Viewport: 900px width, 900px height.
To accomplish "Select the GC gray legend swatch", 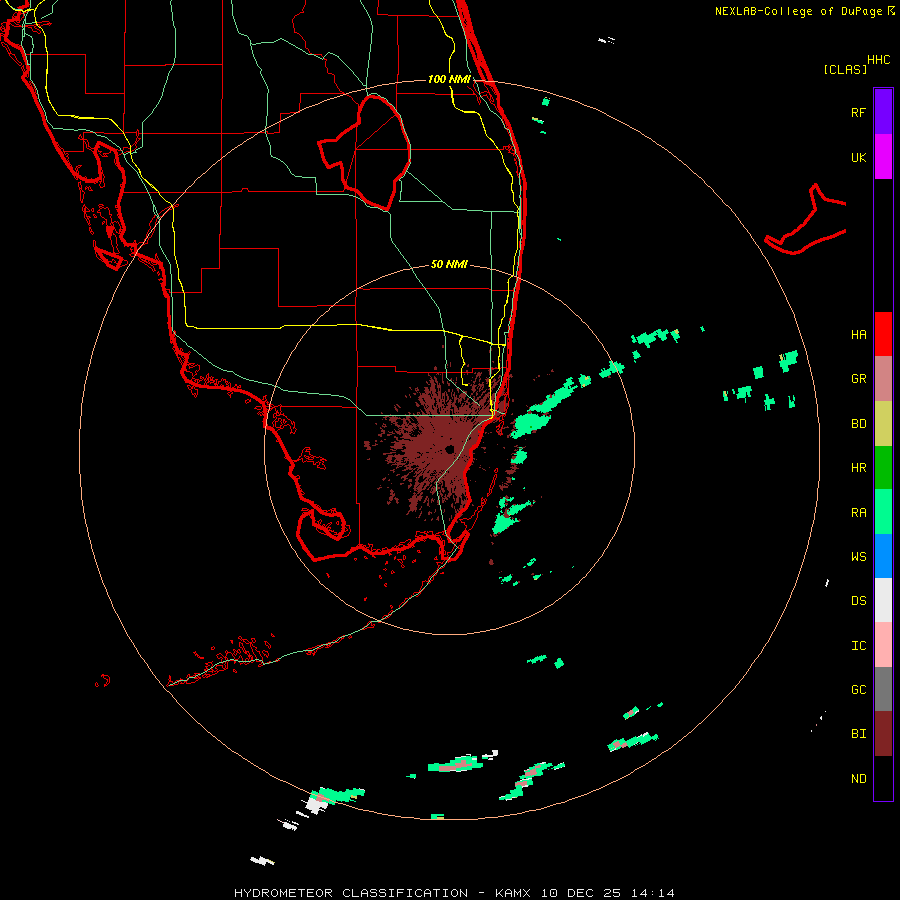I will tap(883, 689).
